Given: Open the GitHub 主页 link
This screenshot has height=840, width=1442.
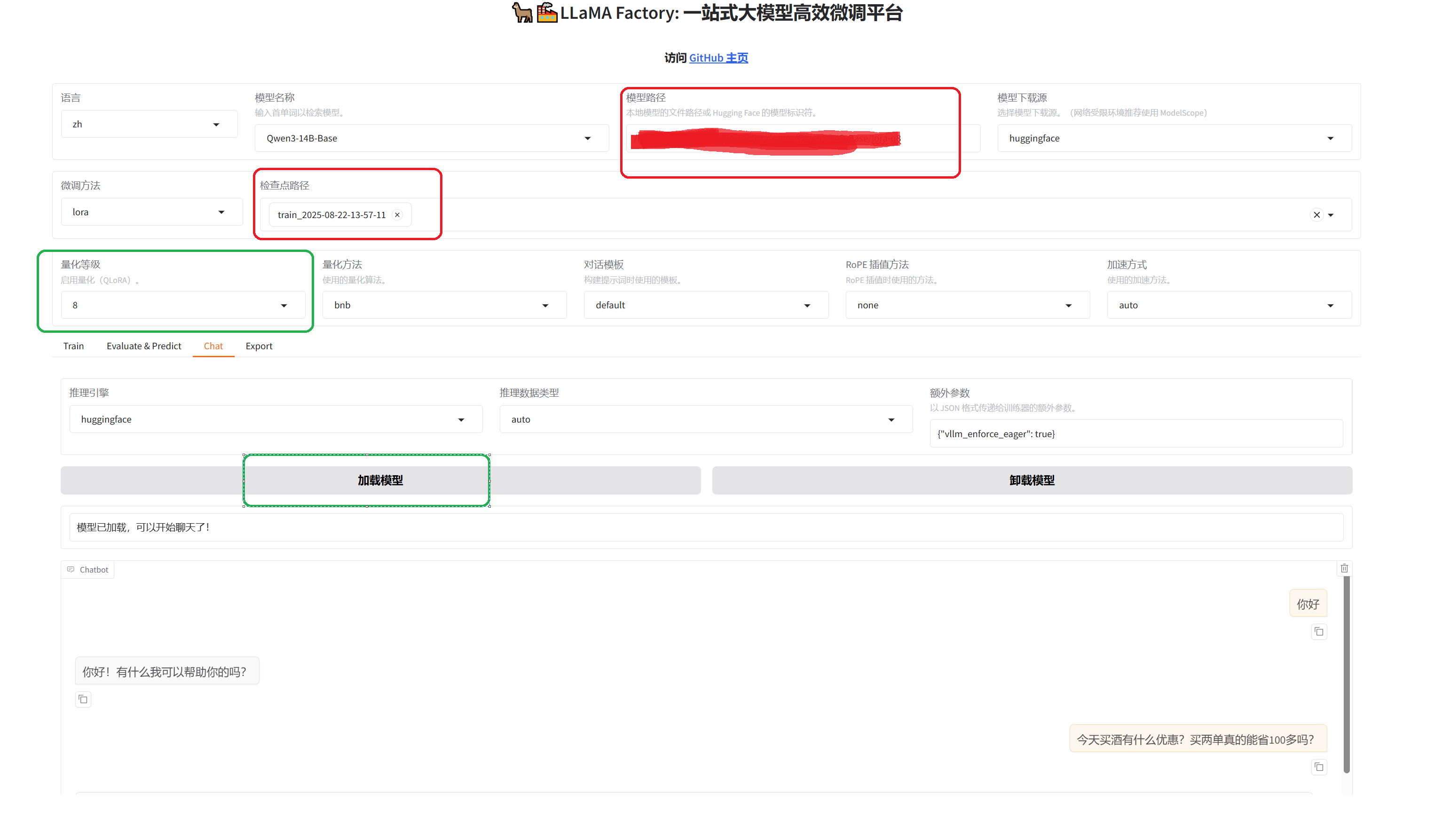Looking at the screenshot, I should [x=718, y=58].
